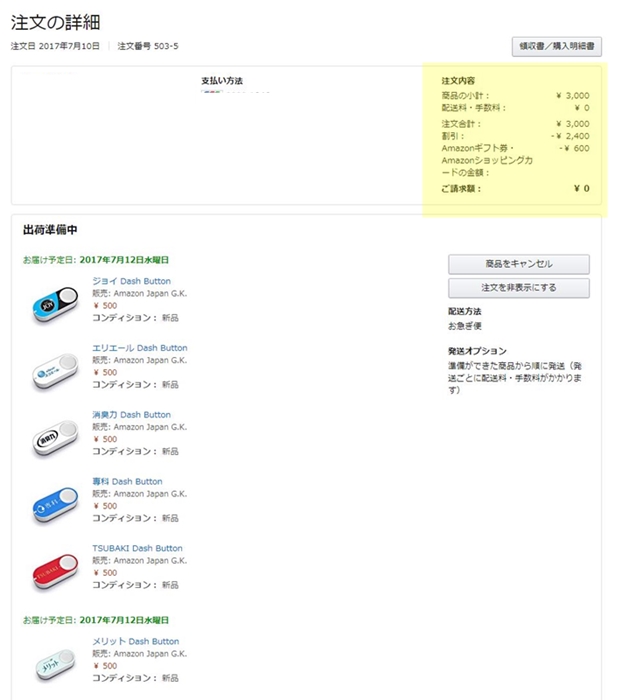Click the メリット Dash Button product image
621x700 pixels.
click(55, 665)
